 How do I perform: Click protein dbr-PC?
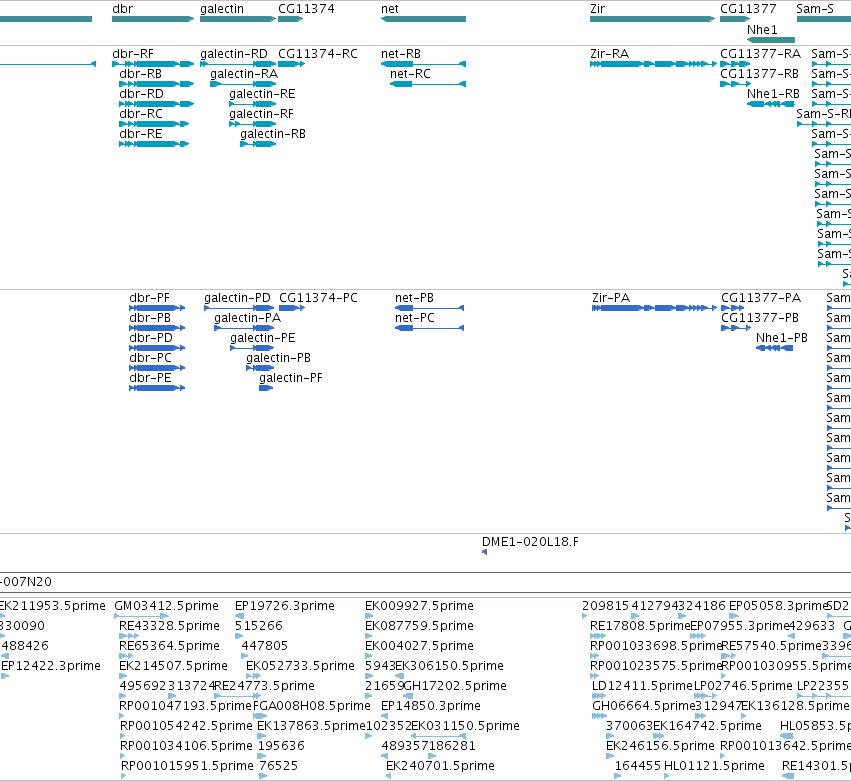coord(150,358)
